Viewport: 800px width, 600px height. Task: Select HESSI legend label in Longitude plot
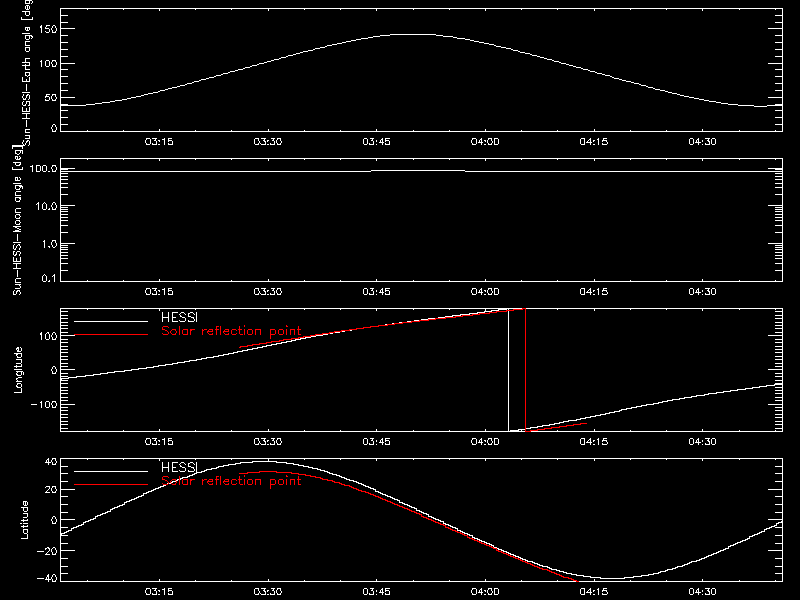179,317
